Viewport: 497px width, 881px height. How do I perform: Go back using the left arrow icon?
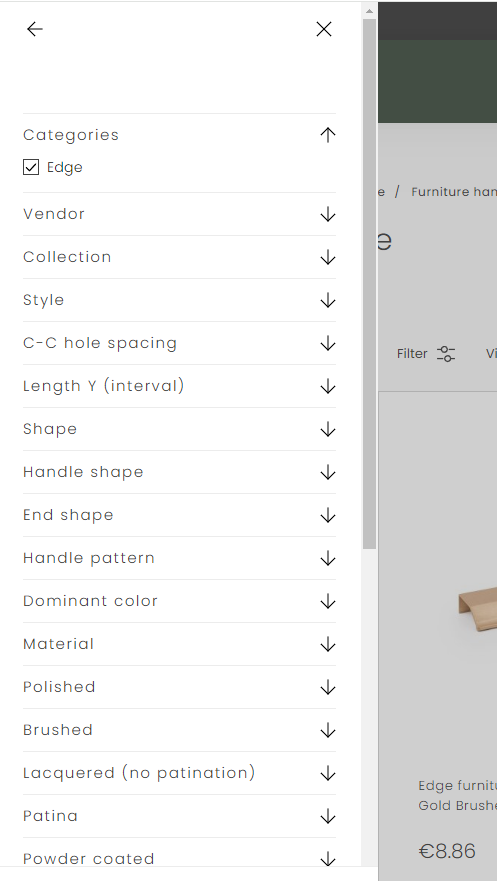pos(35,29)
